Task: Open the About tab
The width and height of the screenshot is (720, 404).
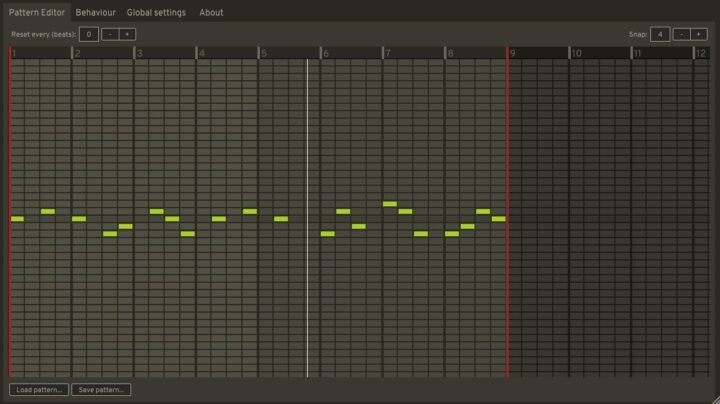Action: tap(211, 13)
